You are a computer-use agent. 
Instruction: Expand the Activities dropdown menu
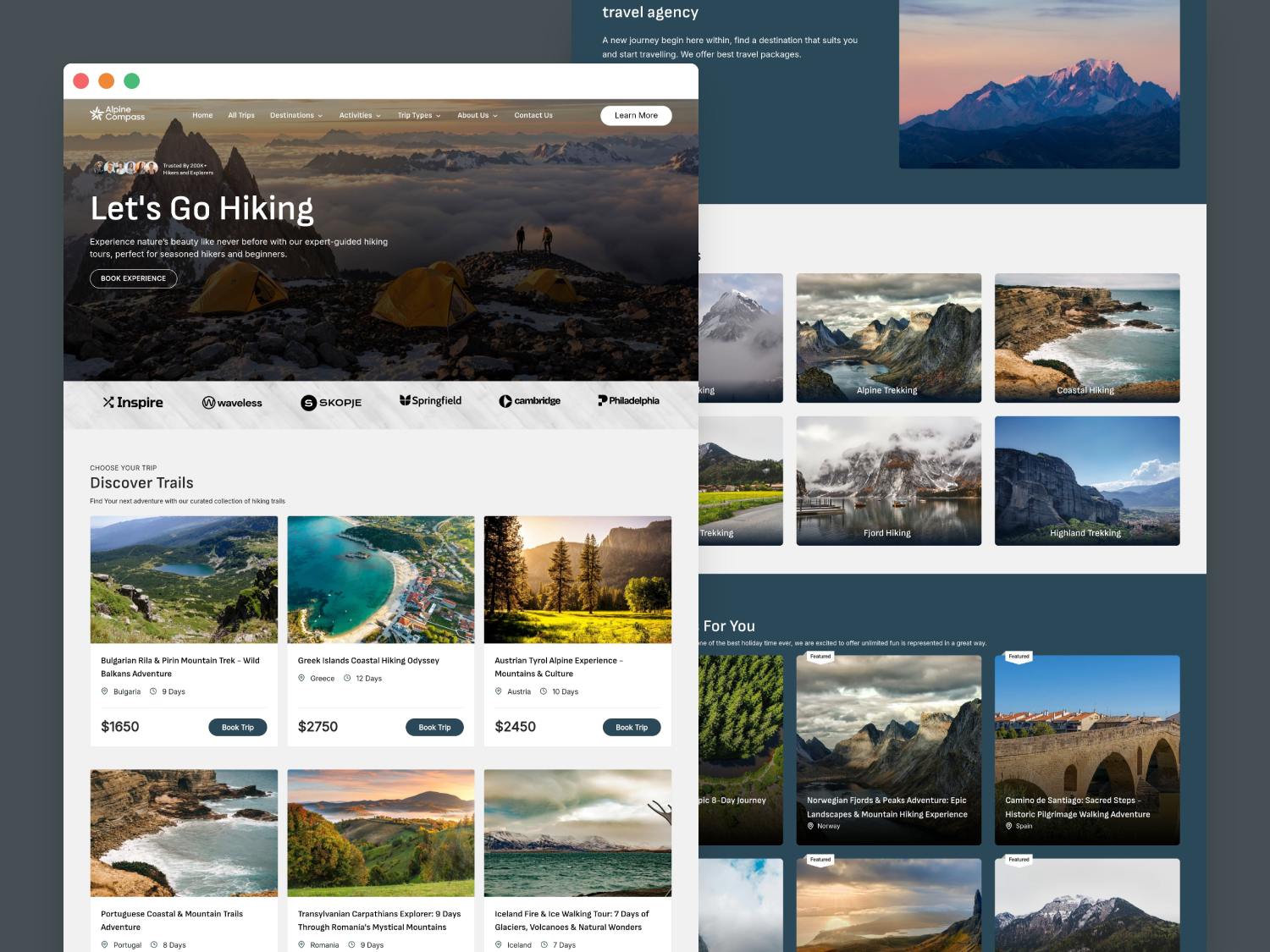(x=360, y=115)
